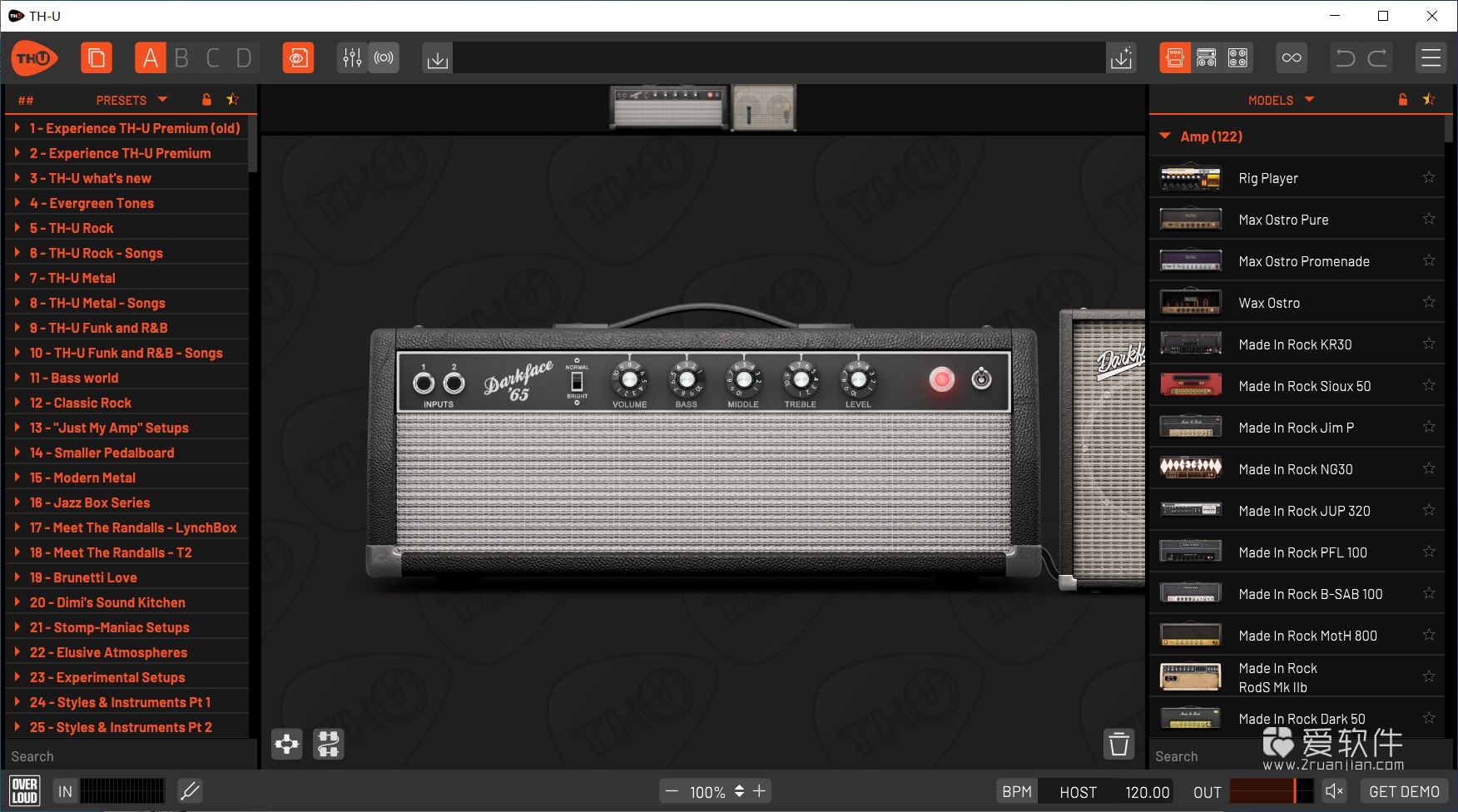Expand the 12 - Classic Rock preset bank

[17, 402]
